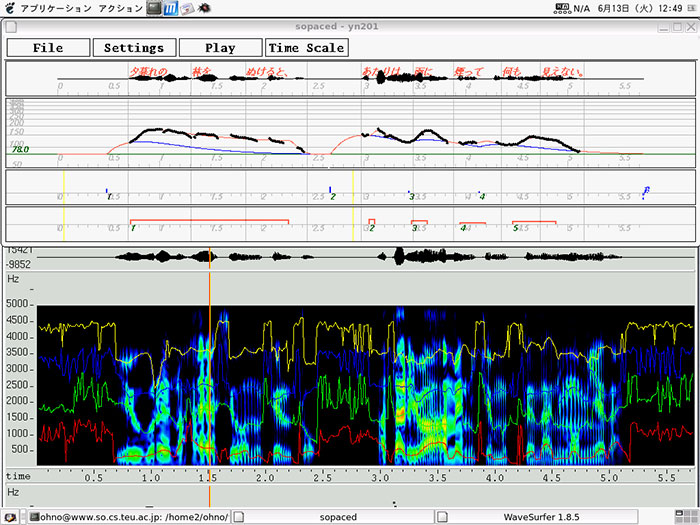Open the sopaced window menu icon in title bar
Viewport: 700px width, 525px height.
pyautogui.click(x=12, y=26)
